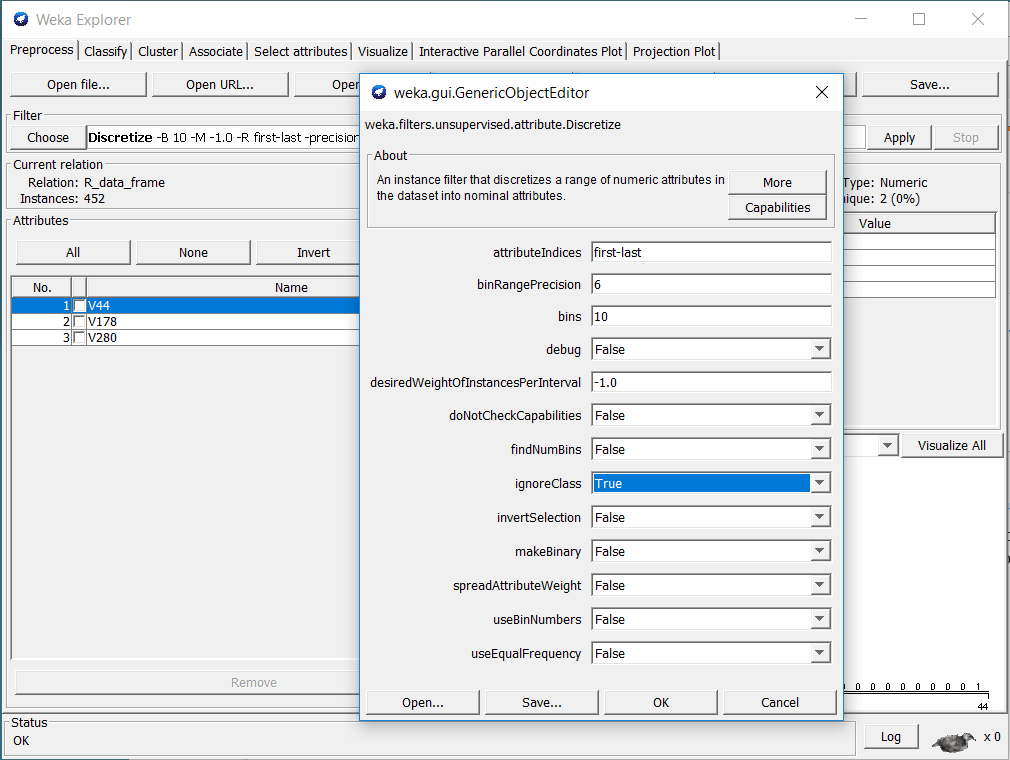Apply the Discretize filter

pyautogui.click(x=899, y=137)
